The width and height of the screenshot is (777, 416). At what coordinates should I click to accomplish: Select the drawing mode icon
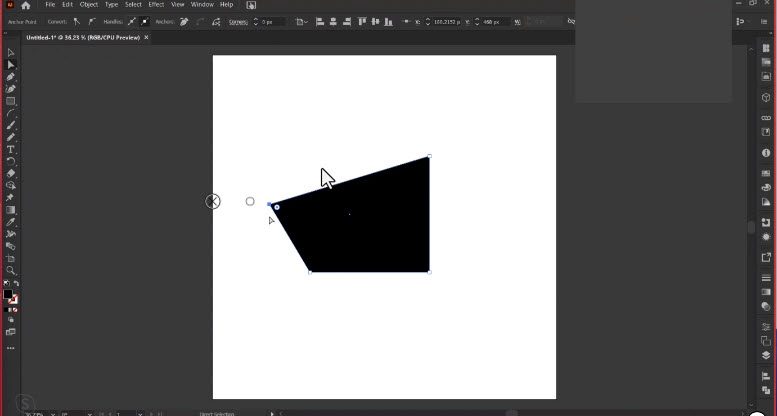[x=10, y=320]
